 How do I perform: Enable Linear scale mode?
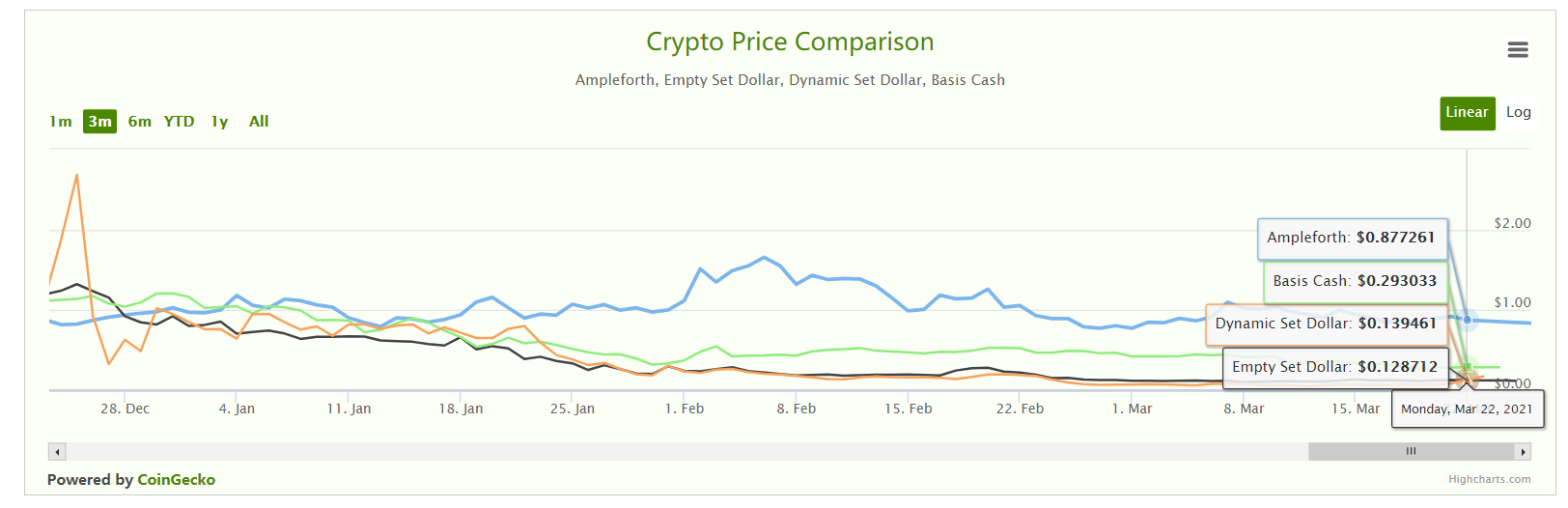[x=1467, y=113]
